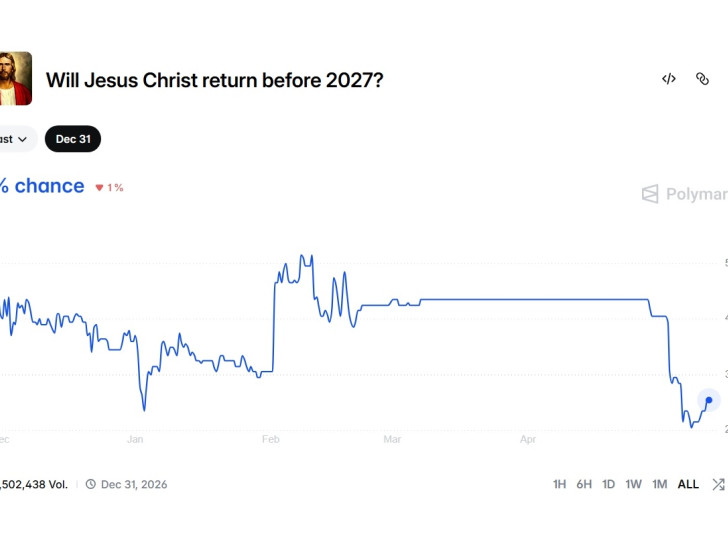This screenshot has width=728, height=546.
Task: Click the current price dot on chart
Action: point(709,400)
